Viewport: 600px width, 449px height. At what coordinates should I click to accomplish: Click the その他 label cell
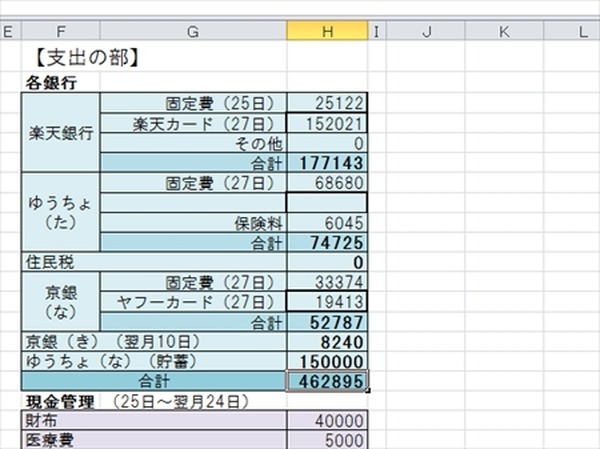pyautogui.click(x=193, y=143)
